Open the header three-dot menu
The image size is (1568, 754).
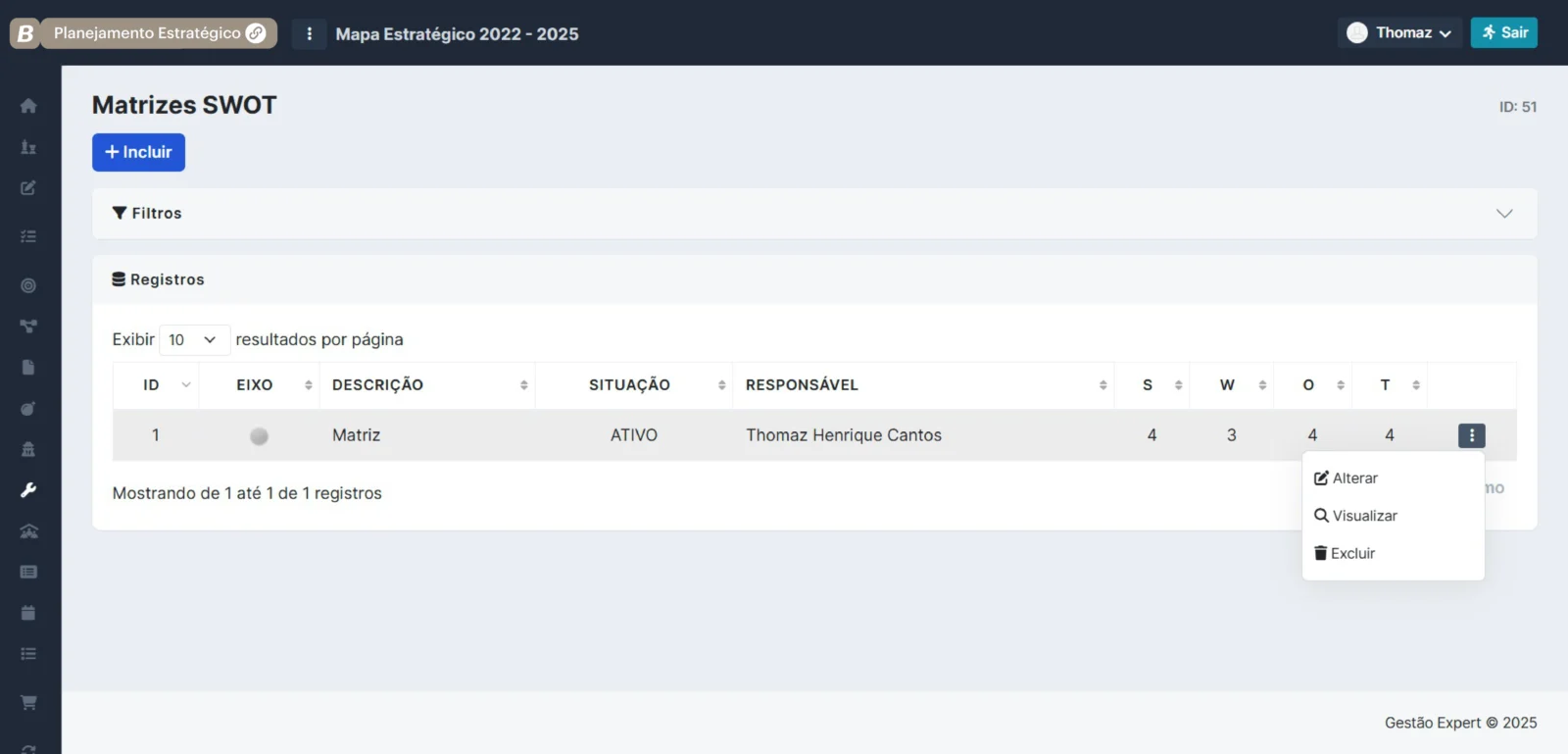click(x=310, y=33)
